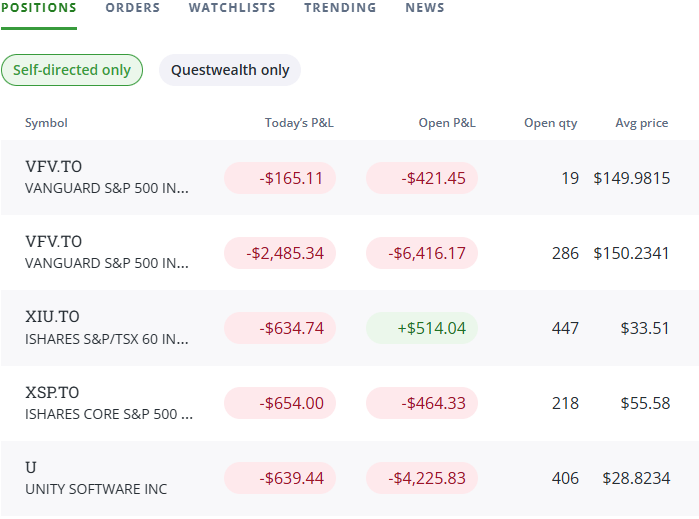Open the VFV.TO position with 286 shares
Viewport: 699px width, 519px height.
(53, 242)
